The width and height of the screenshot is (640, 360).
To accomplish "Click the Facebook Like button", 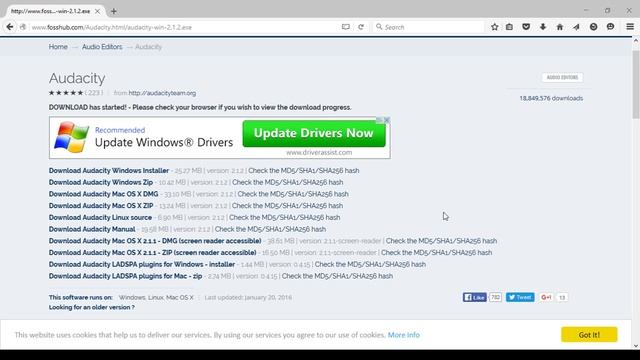I will [x=475, y=297].
